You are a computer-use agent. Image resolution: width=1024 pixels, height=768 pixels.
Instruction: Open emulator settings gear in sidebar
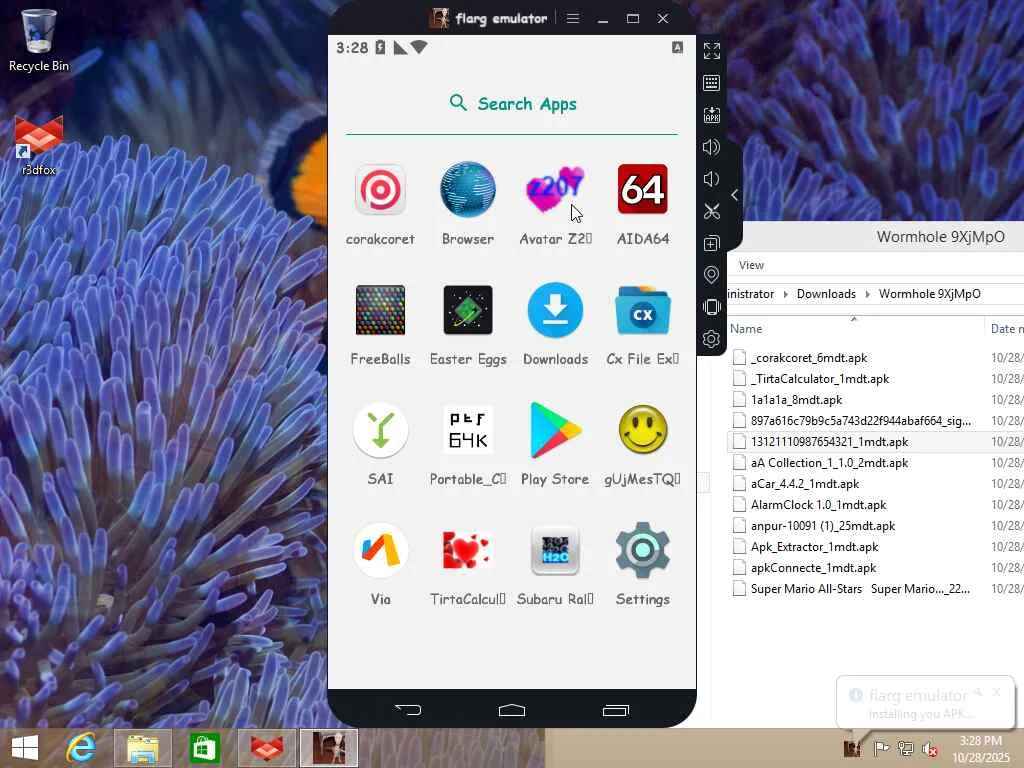click(711, 339)
